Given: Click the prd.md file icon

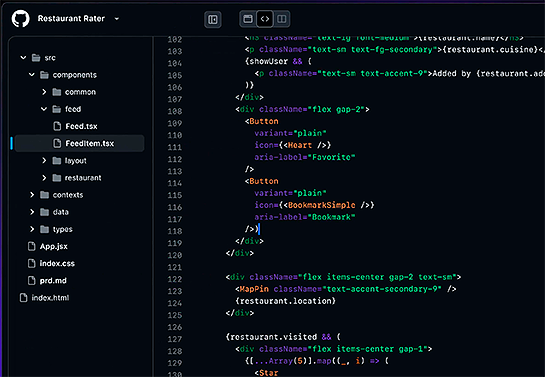Looking at the screenshot, I should pyautogui.click(x=32, y=280).
